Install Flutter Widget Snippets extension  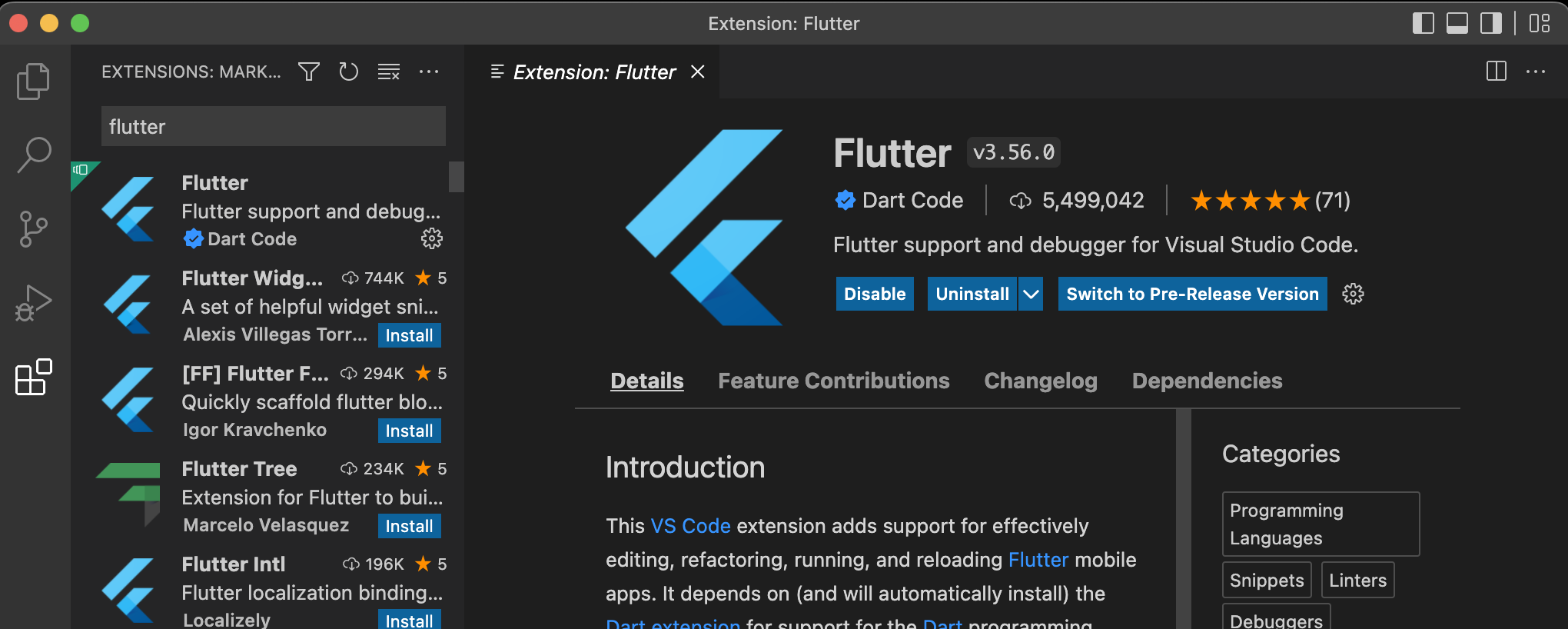[409, 335]
